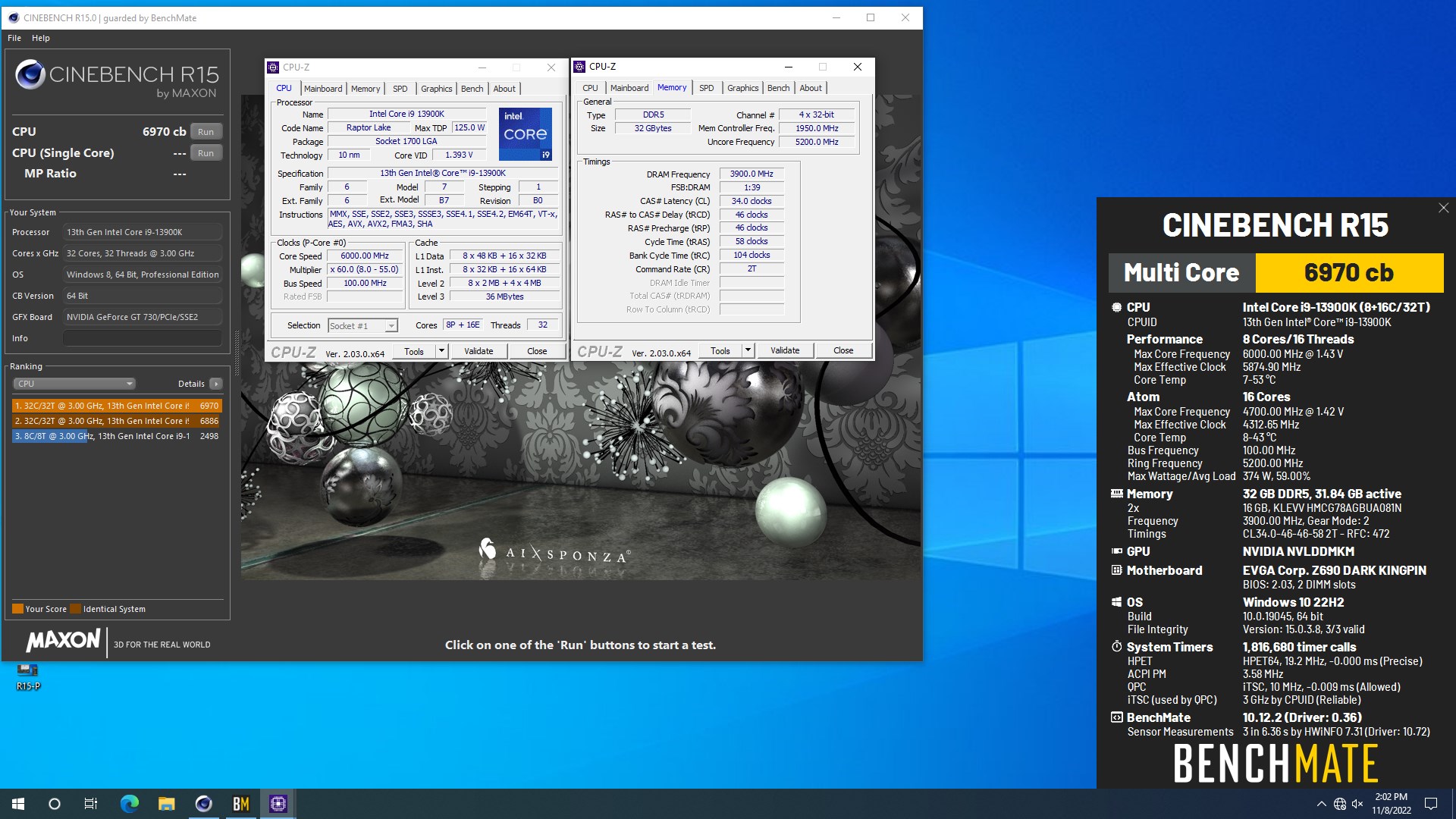This screenshot has height=819, width=1456.
Task: Select ranking entry scoring 6886
Action: point(118,421)
